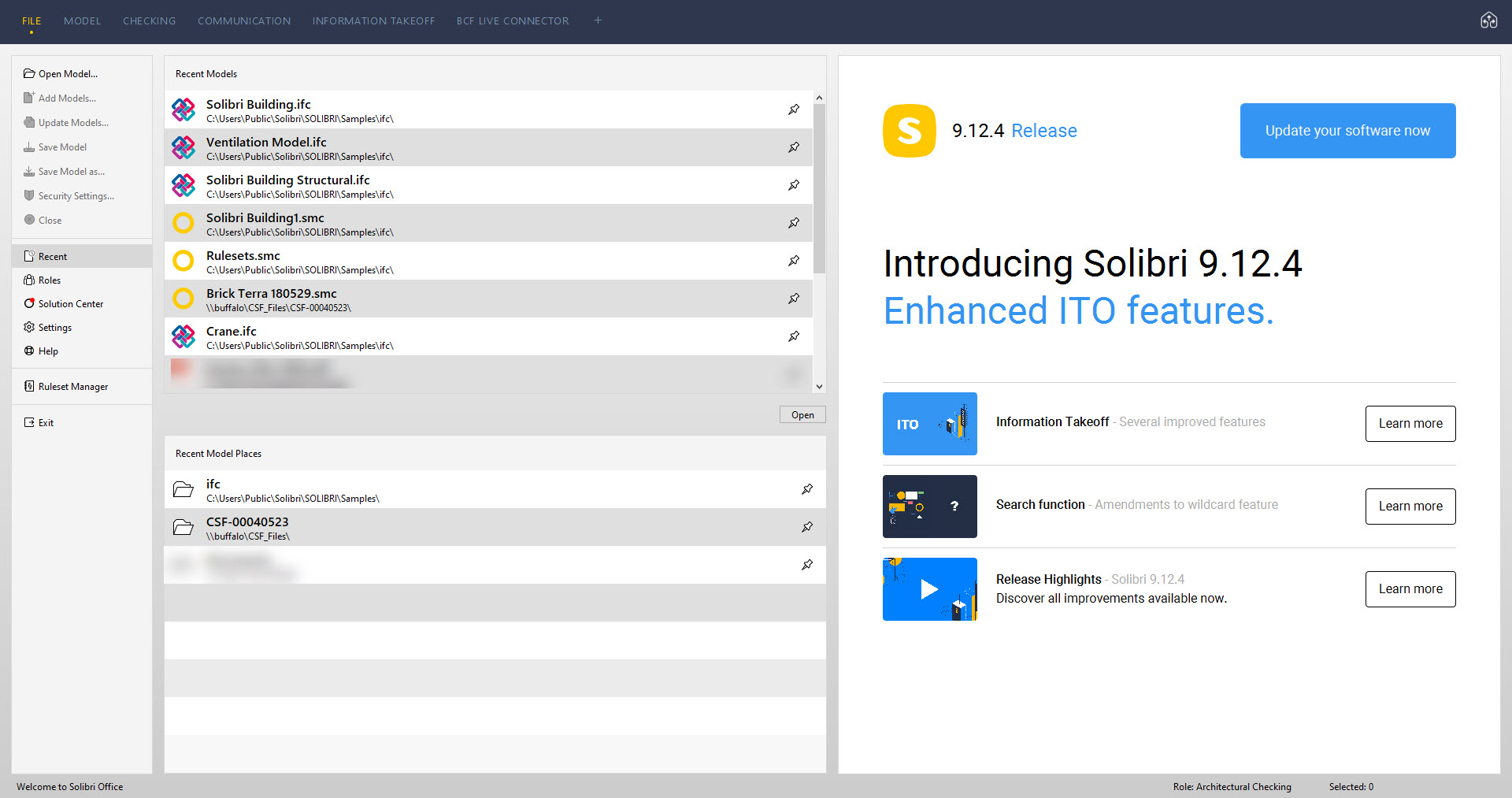Switch to the MODEL tab
Viewport: 1512px width, 798px height.
coord(82,20)
